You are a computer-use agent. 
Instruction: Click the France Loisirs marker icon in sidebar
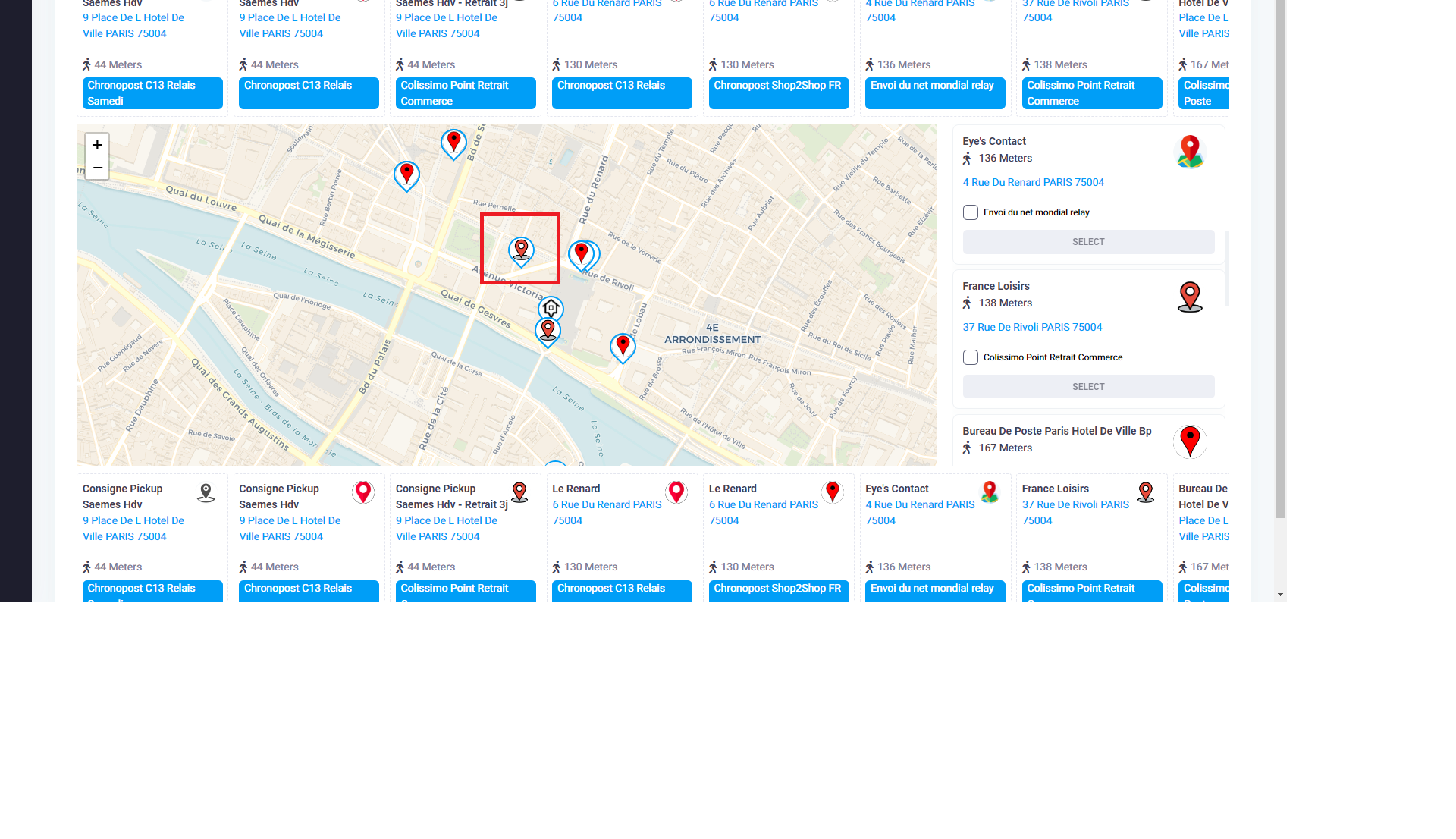click(1190, 297)
